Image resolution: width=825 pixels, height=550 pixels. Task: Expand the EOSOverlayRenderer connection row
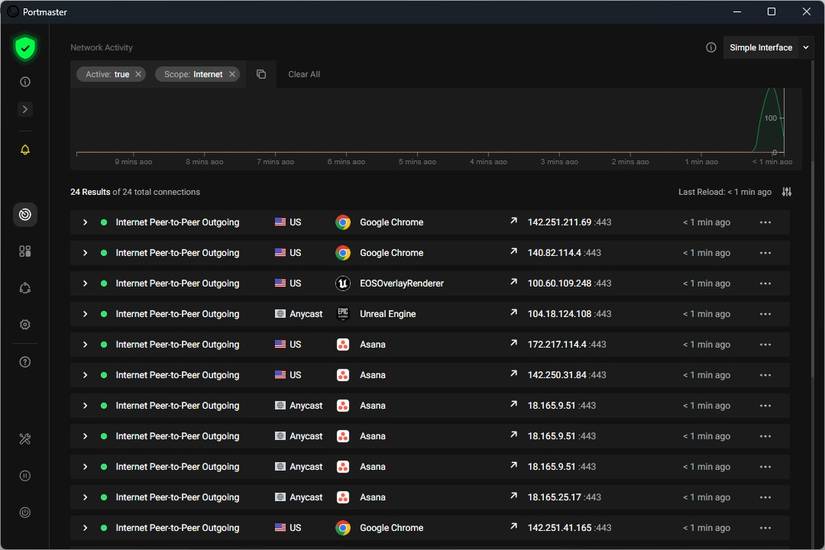(85, 284)
